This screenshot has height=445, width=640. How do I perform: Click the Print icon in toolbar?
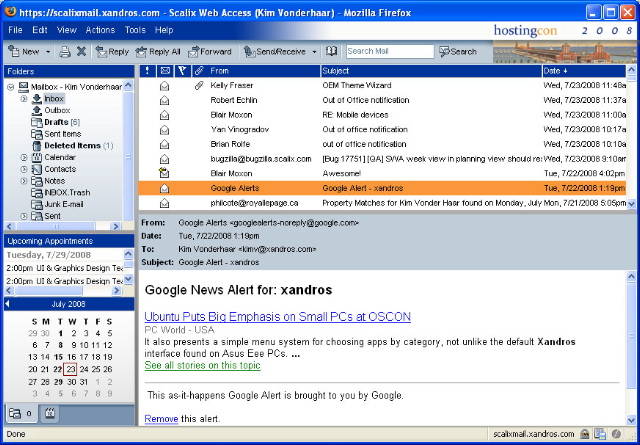pyautogui.click(x=64, y=51)
